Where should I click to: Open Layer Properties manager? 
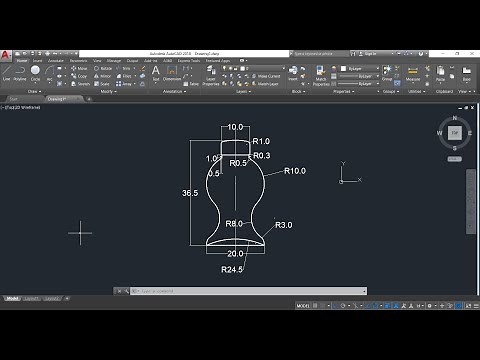point(211,76)
